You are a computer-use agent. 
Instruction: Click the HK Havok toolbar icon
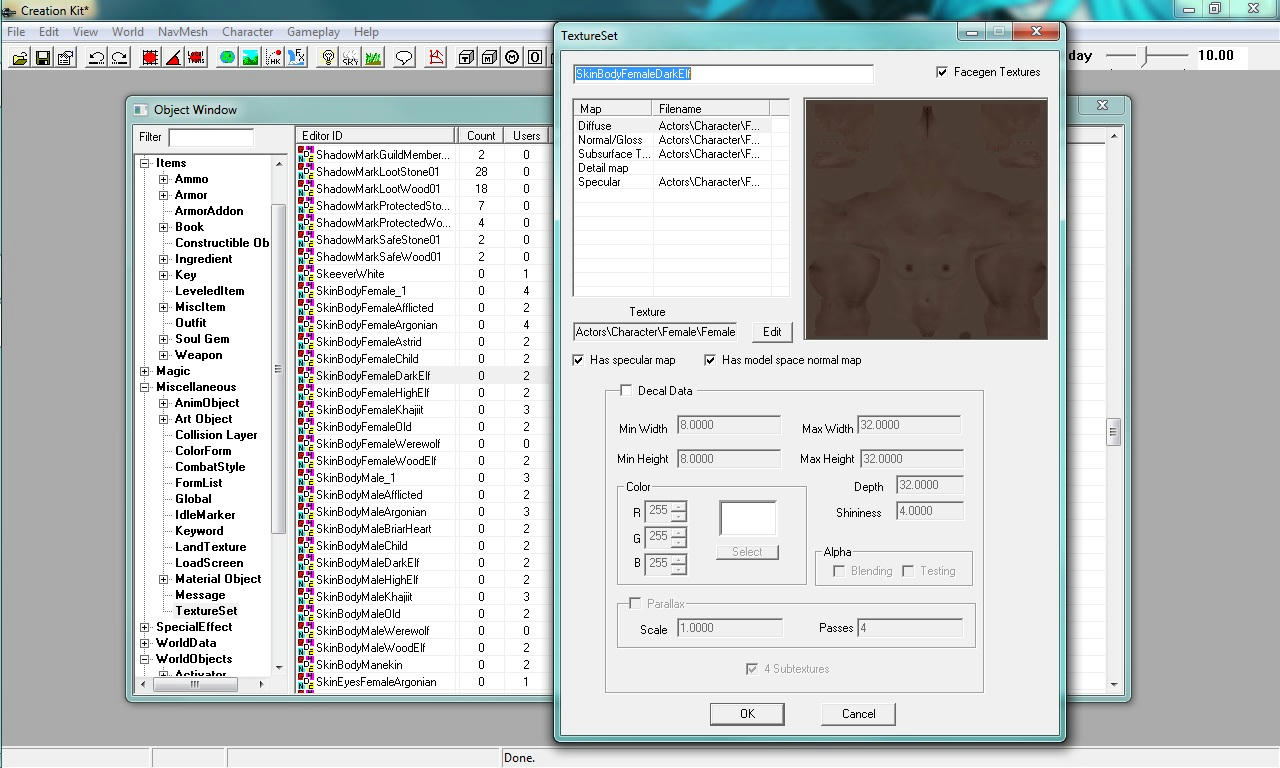click(273, 58)
